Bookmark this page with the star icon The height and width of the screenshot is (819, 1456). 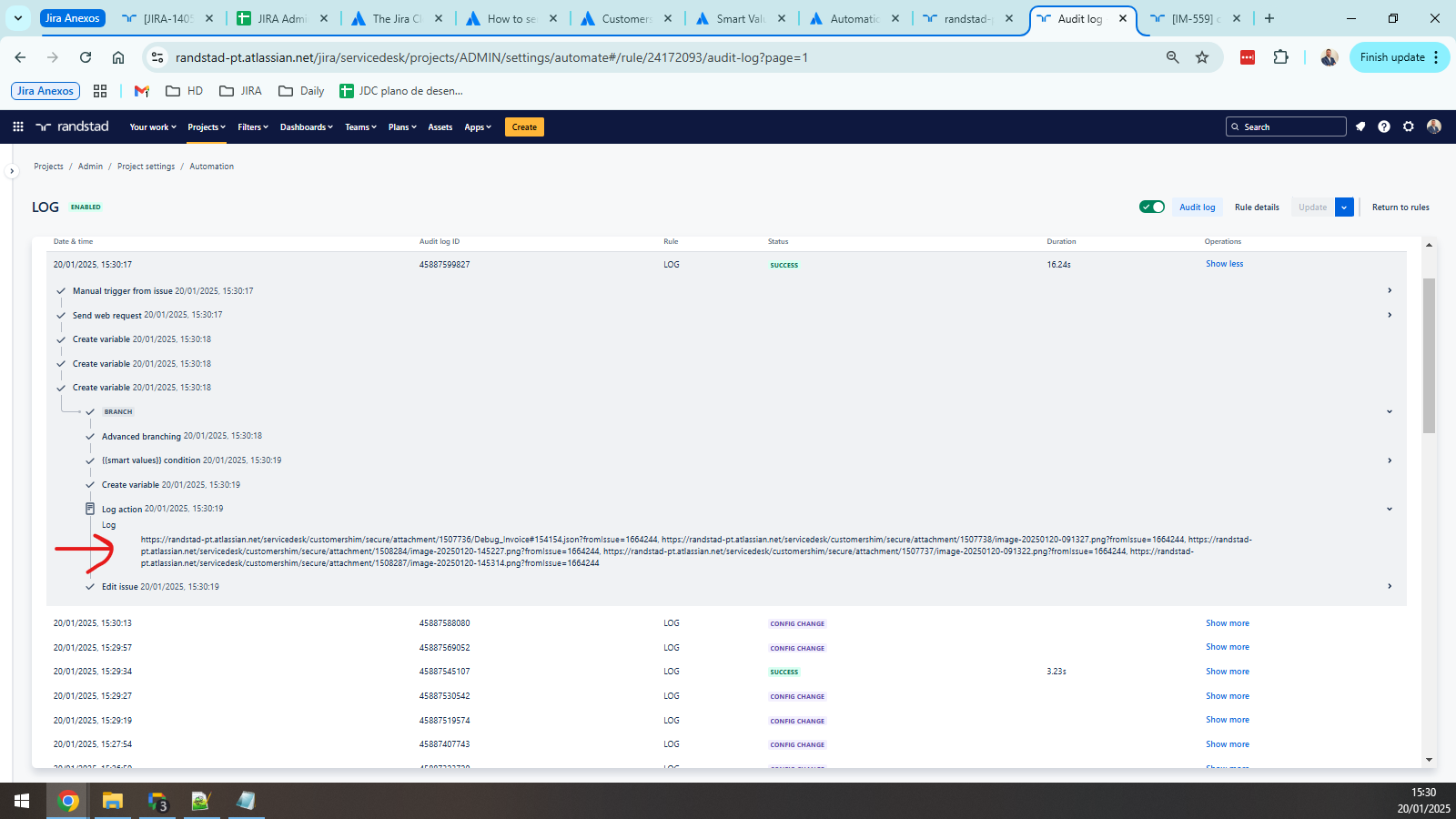[1202, 57]
